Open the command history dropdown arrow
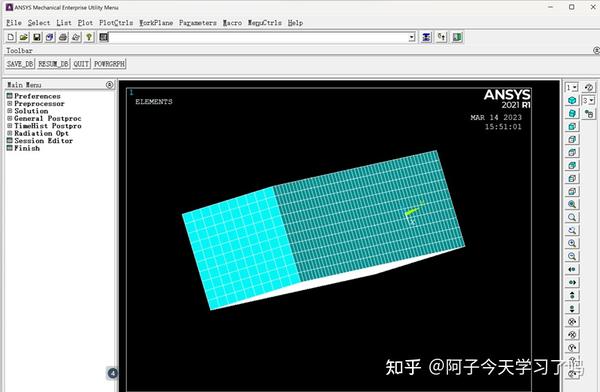Viewport: 600px width, 392px height. [412, 38]
